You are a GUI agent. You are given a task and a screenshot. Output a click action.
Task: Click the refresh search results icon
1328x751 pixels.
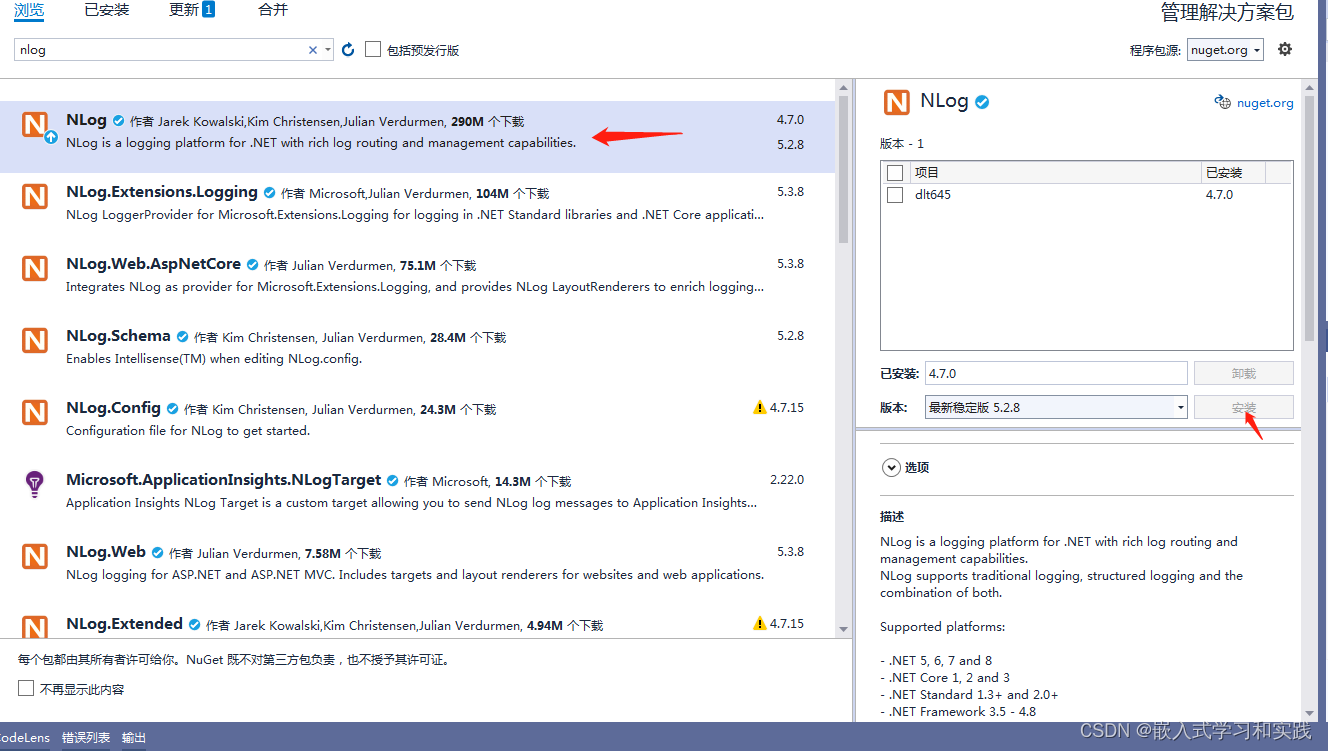[x=347, y=48]
